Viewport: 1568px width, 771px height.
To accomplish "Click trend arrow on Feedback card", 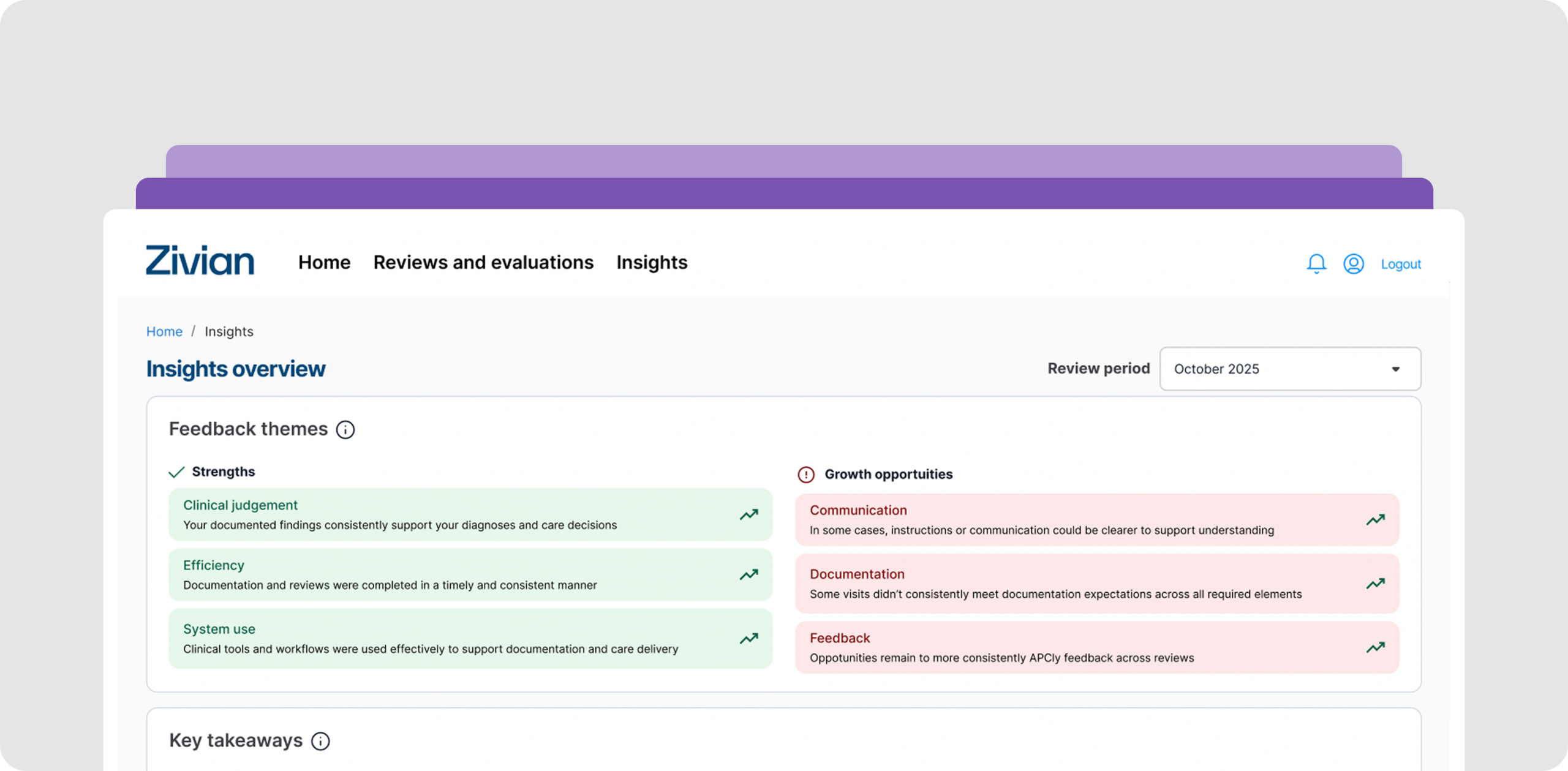I will (x=1376, y=647).
